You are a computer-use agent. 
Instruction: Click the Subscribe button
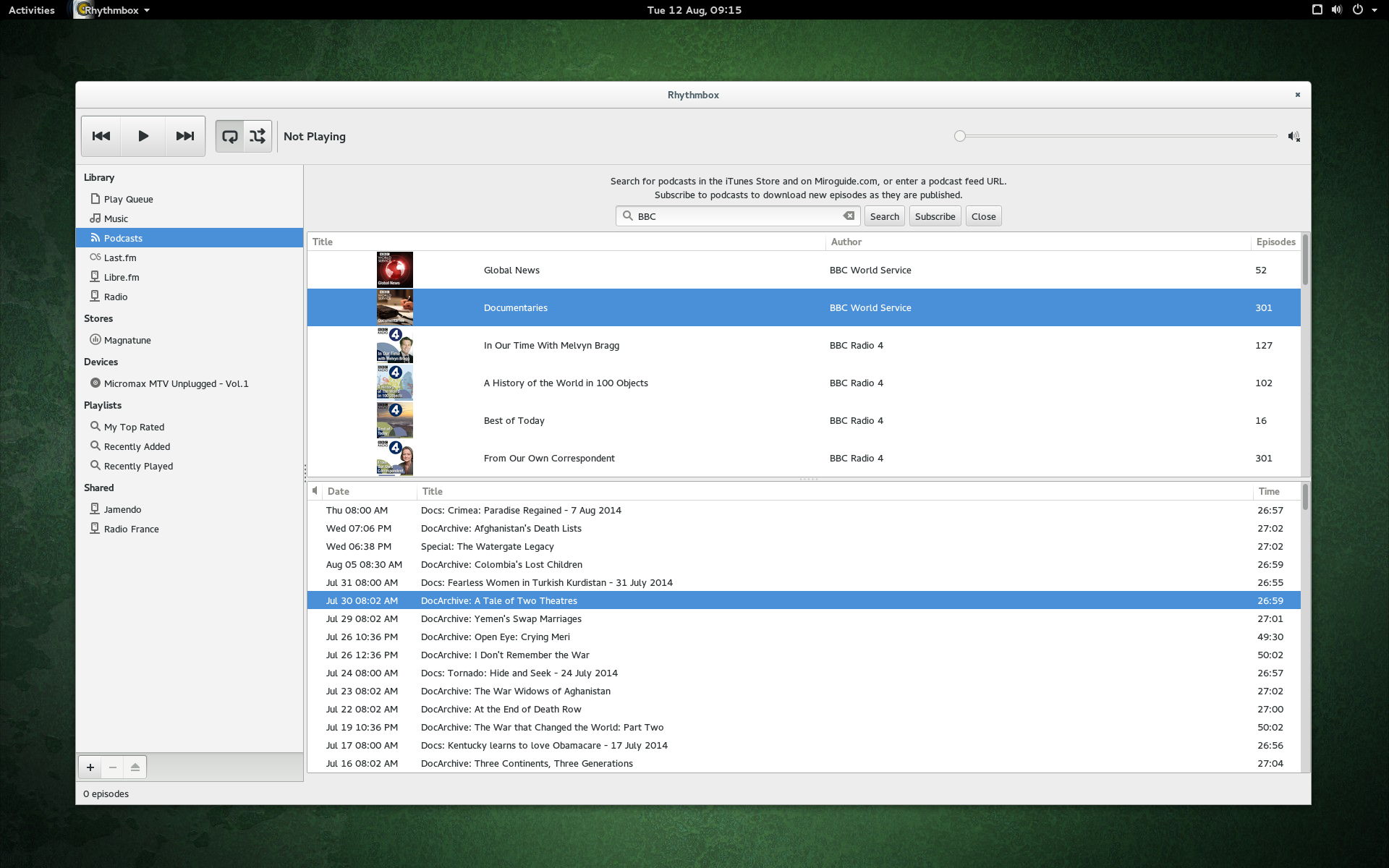pyautogui.click(x=935, y=216)
